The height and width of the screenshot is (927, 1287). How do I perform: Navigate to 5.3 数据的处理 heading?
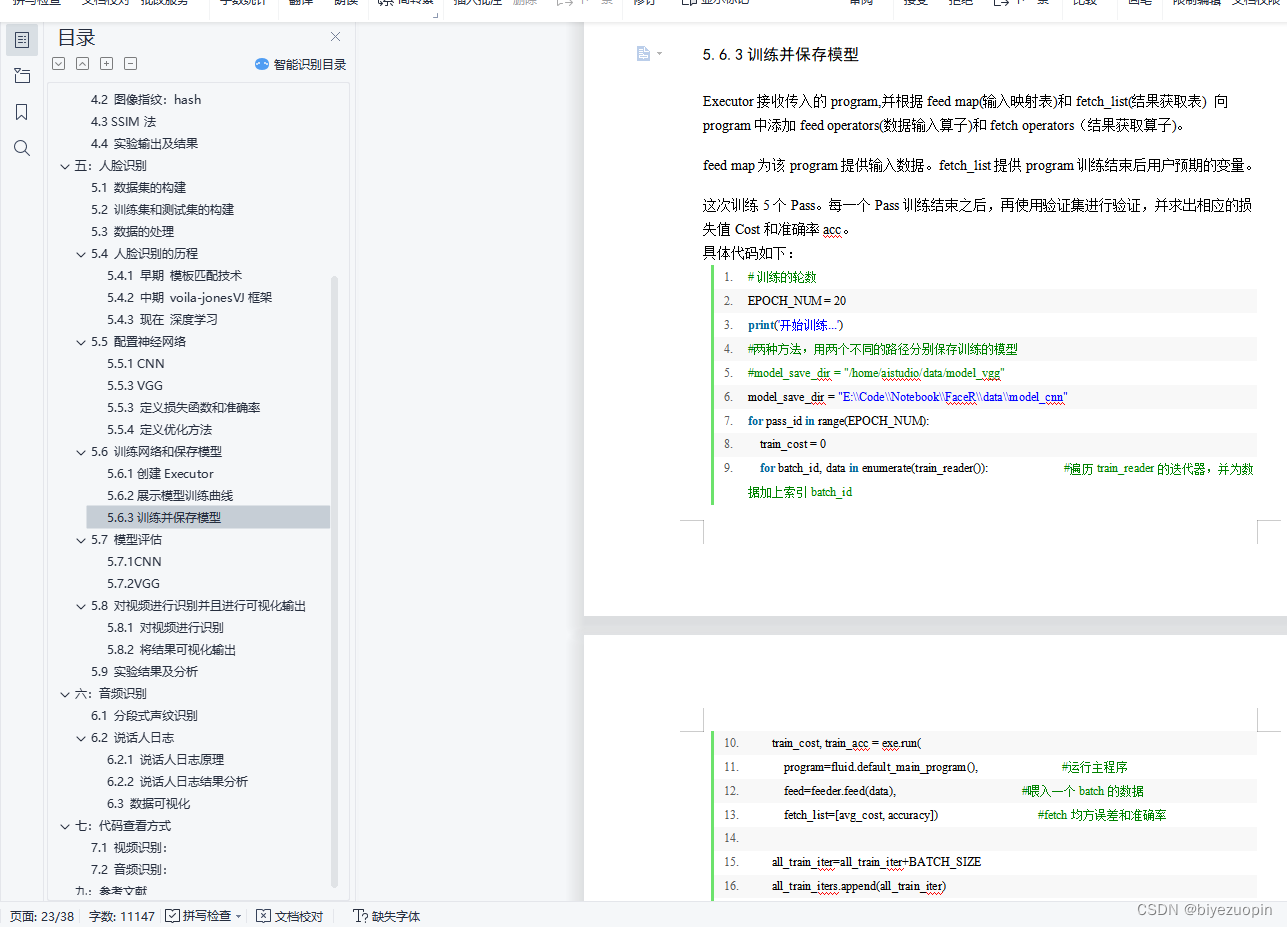click(132, 232)
